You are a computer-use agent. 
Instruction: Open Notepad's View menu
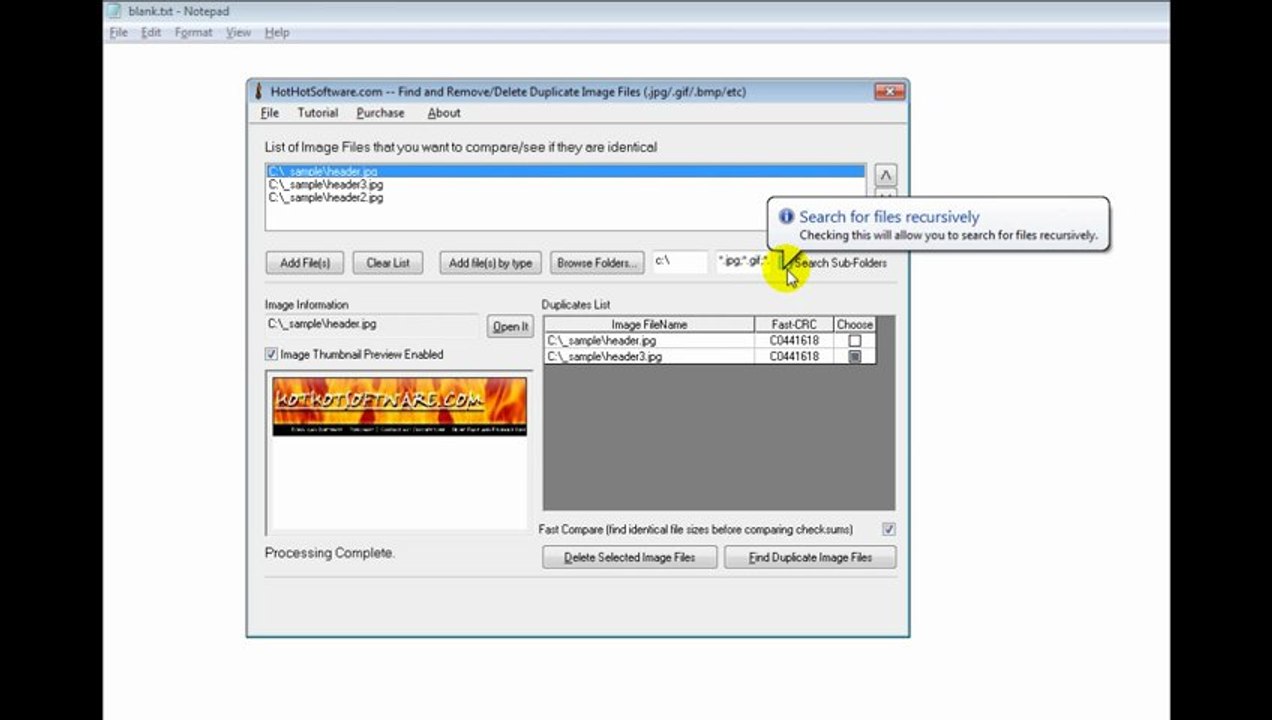point(238,32)
